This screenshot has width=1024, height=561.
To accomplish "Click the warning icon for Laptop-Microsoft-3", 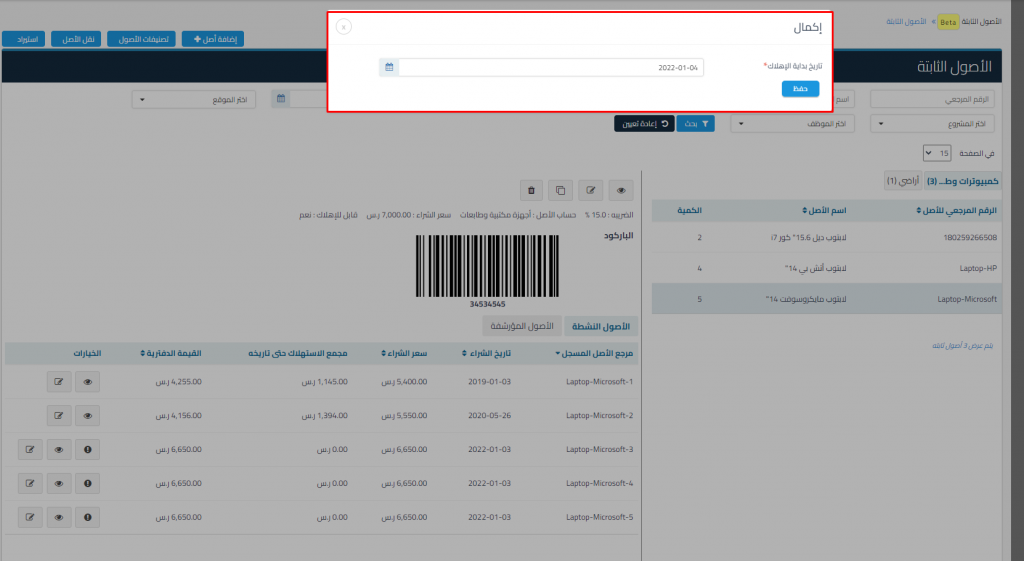I will pyautogui.click(x=88, y=449).
